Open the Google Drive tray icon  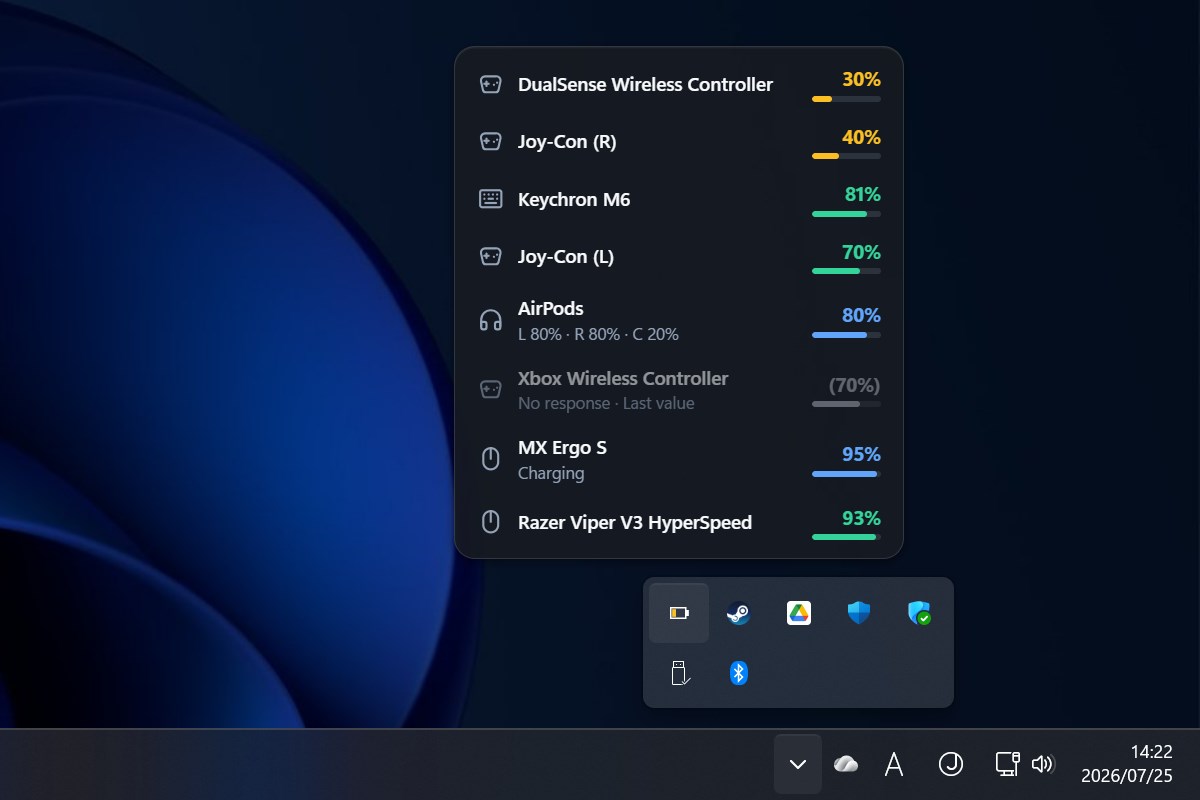click(x=798, y=613)
